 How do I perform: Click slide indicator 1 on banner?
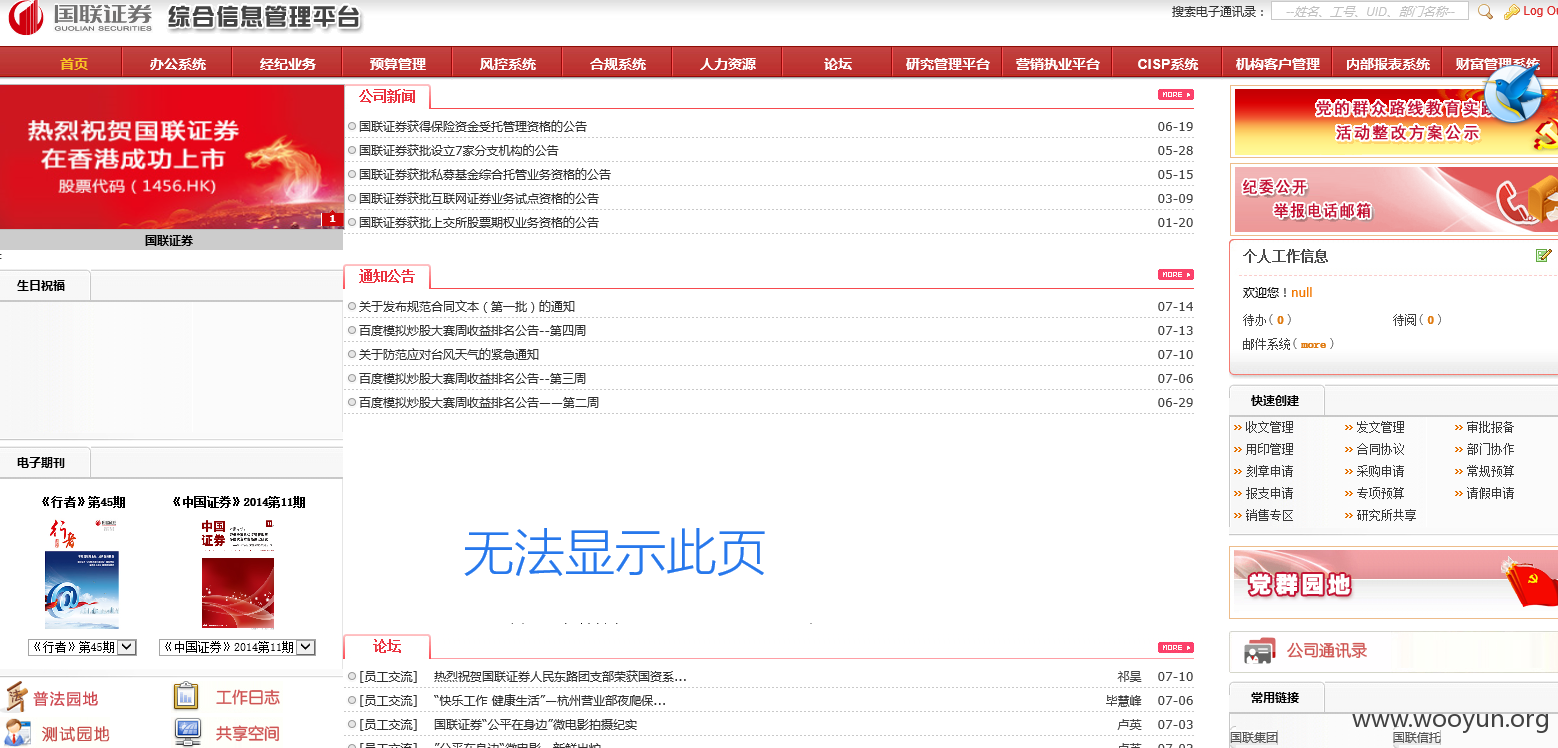pos(332,219)
